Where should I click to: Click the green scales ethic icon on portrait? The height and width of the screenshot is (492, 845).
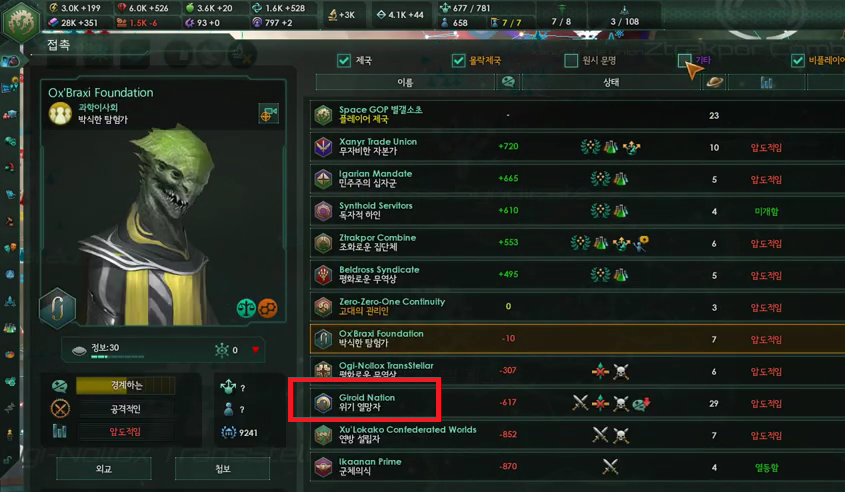(x=246, y=308)
